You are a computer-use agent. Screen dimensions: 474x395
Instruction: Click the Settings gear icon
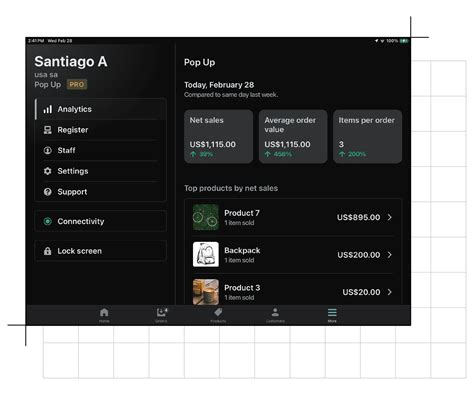(x=48, y=171)
